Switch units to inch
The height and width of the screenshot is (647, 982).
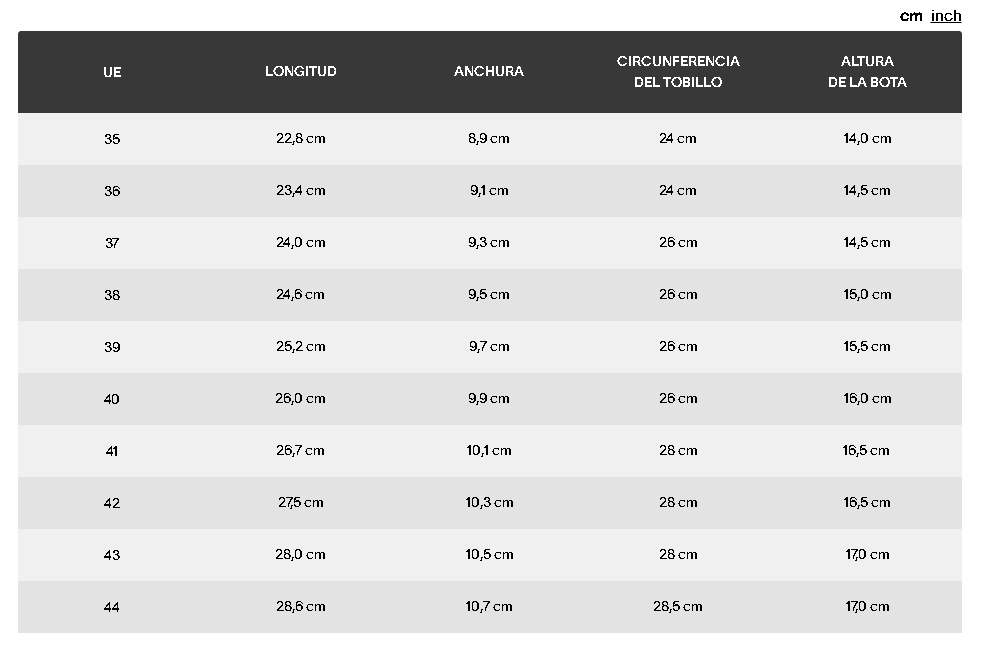click(x=946, y=16)
